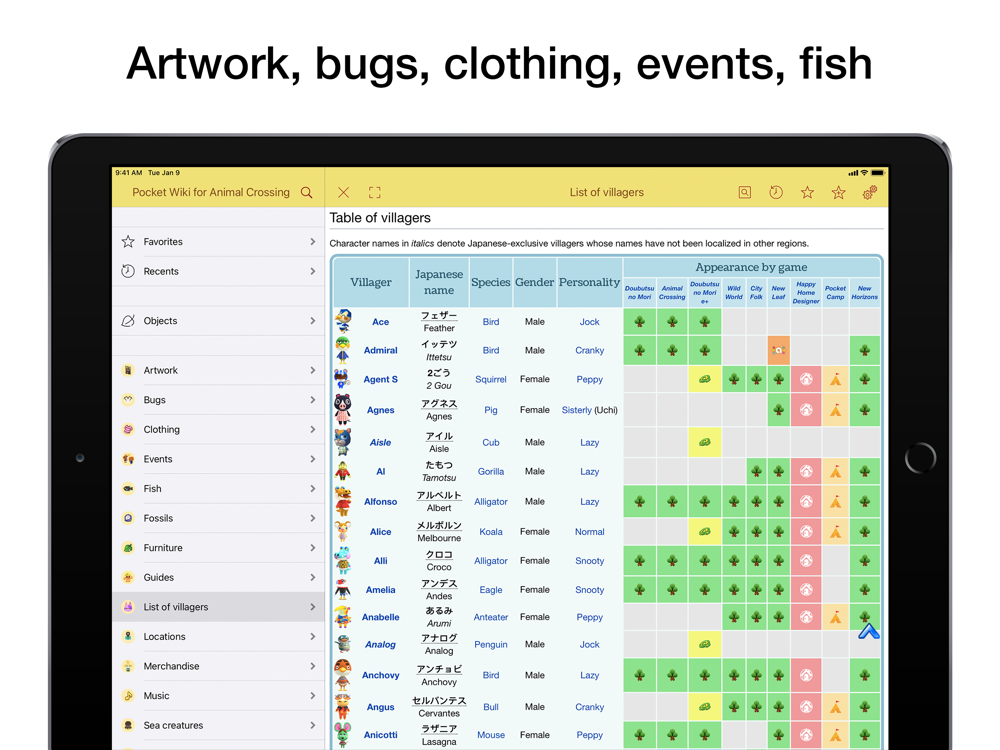This screenshot has width=1000, height=750.
Task: Click the house icon in Agnes's Happy Home Designer cell
Action: [806, 410]
